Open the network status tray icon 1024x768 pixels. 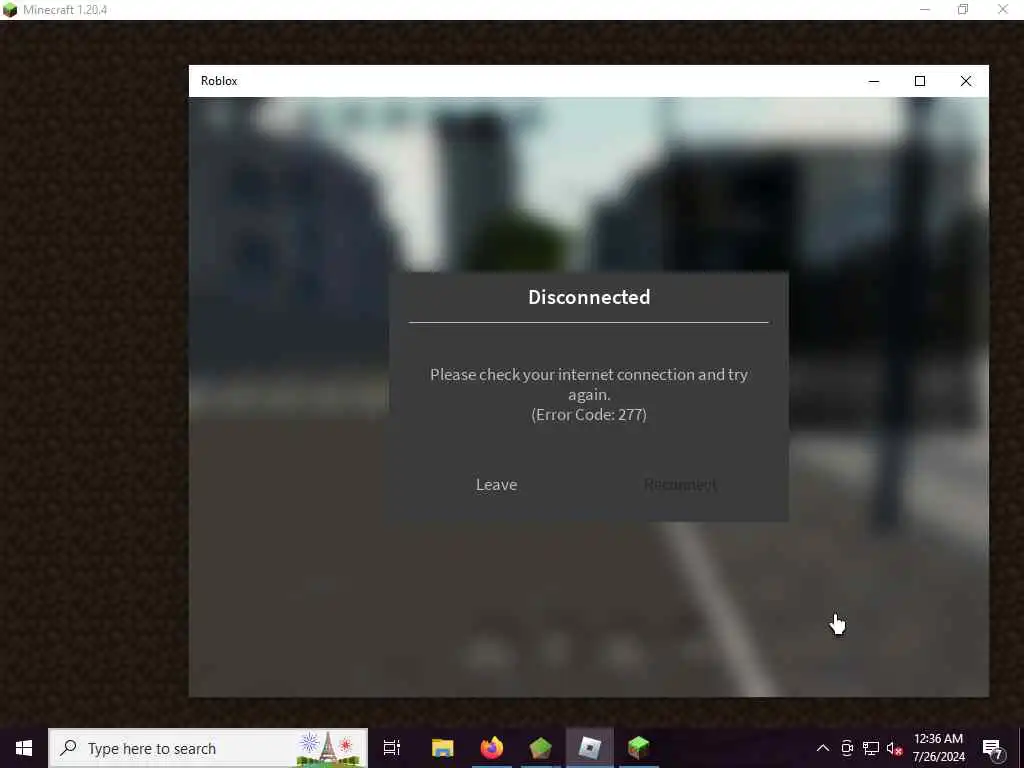871,748
